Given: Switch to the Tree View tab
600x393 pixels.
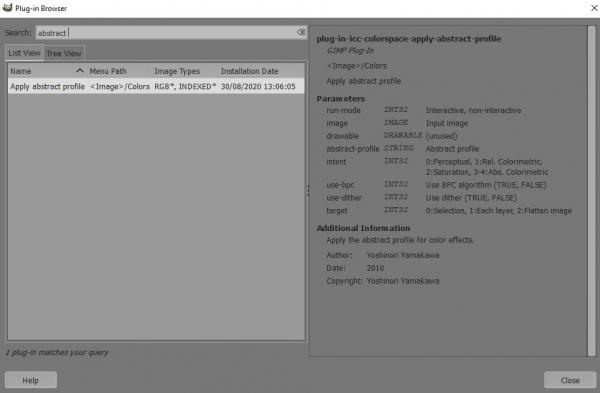Looking at the screenshot, I should (x=64, y=53).
